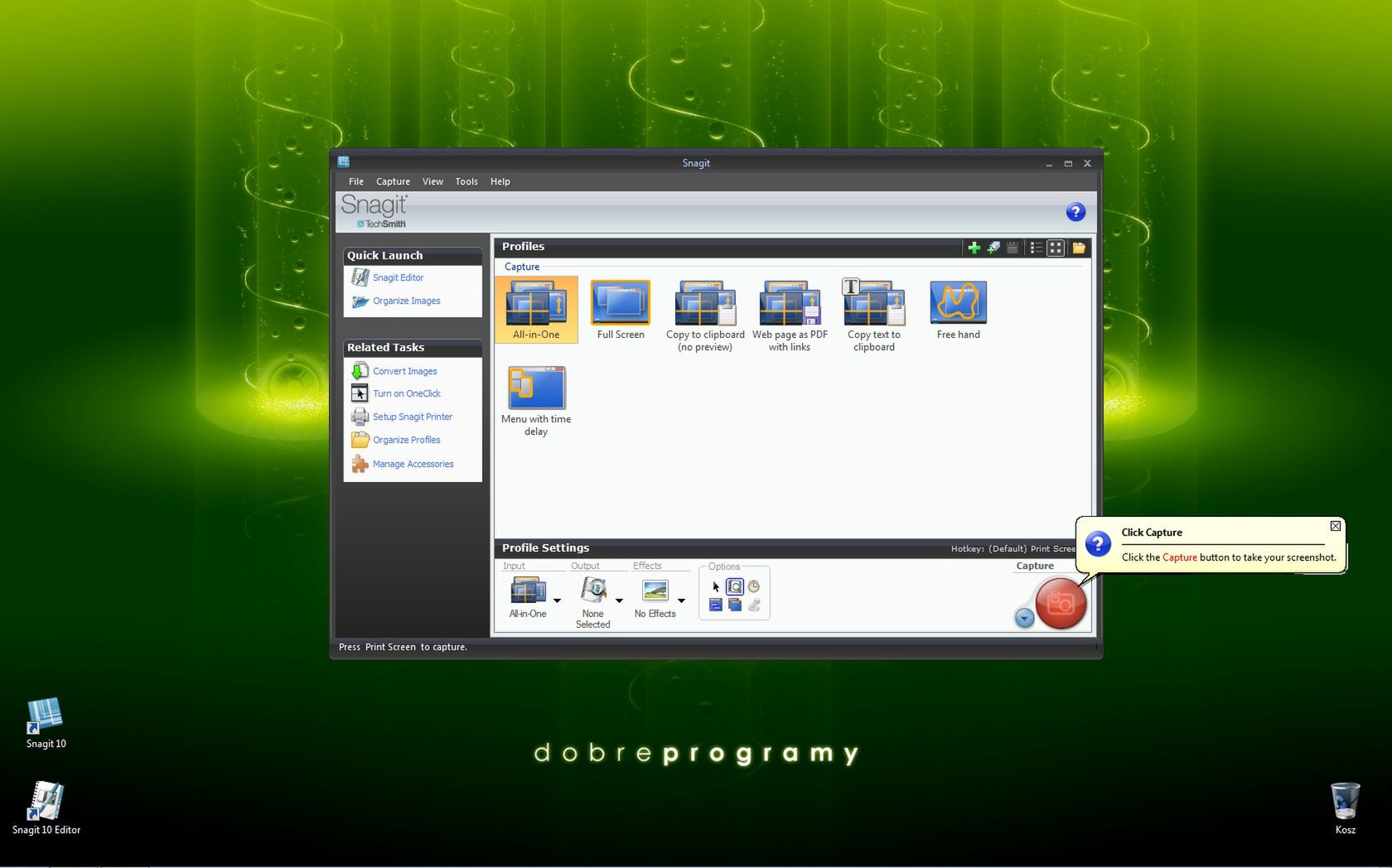
Task: Click the Manage Accessories puzzle icon
Action: (360, 464)
